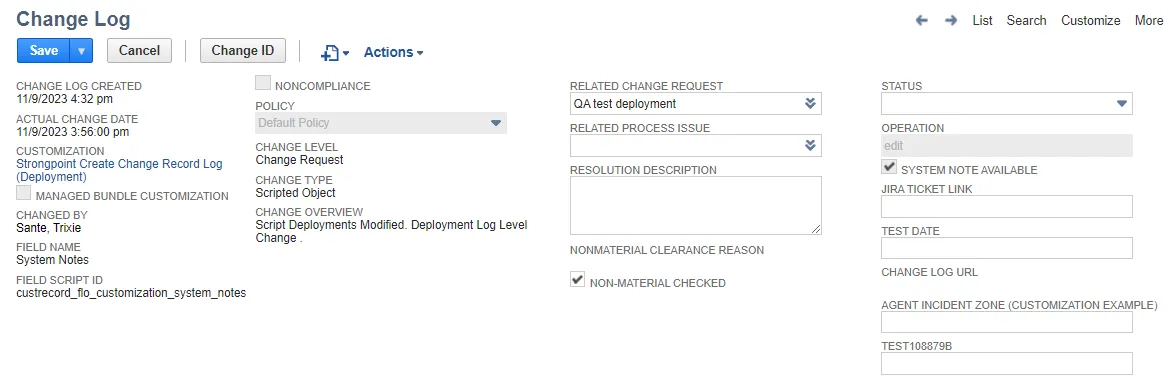
Task: Uncheck System Note Available checkbox
Action: point(889,167)
